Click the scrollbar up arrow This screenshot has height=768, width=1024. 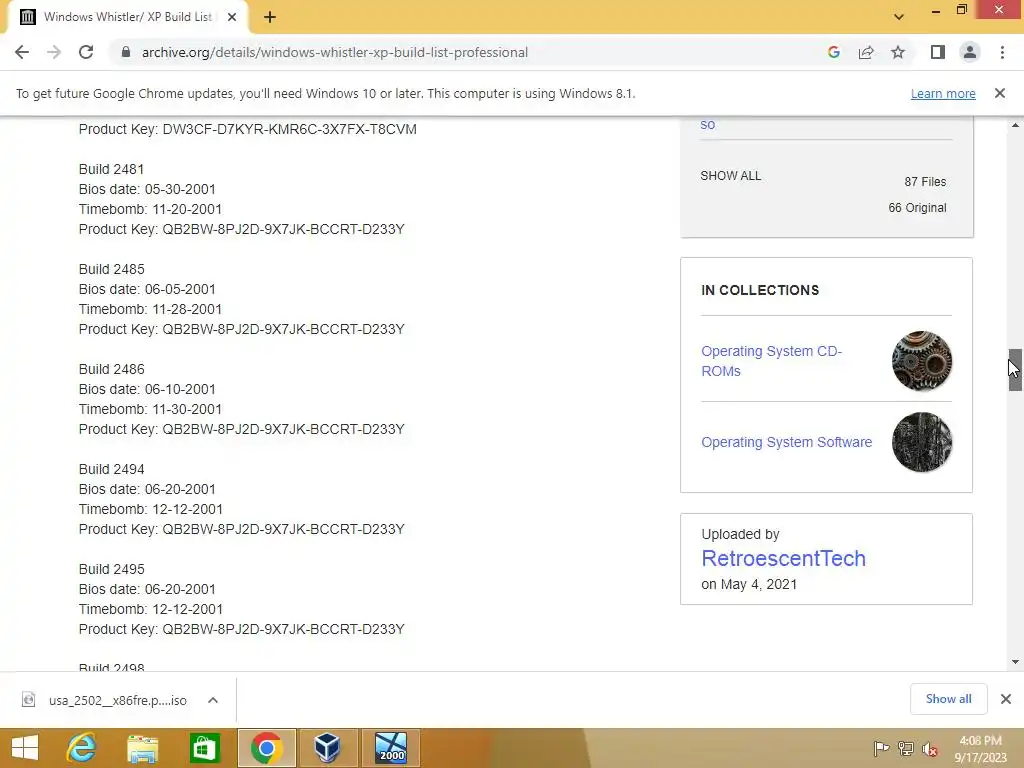[x=1015, y=125]
